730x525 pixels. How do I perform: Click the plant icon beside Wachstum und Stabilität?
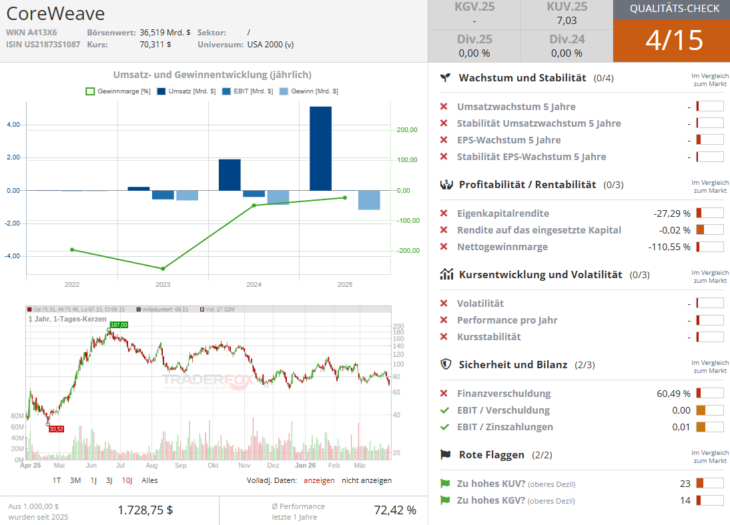click(x=445, y=77)
